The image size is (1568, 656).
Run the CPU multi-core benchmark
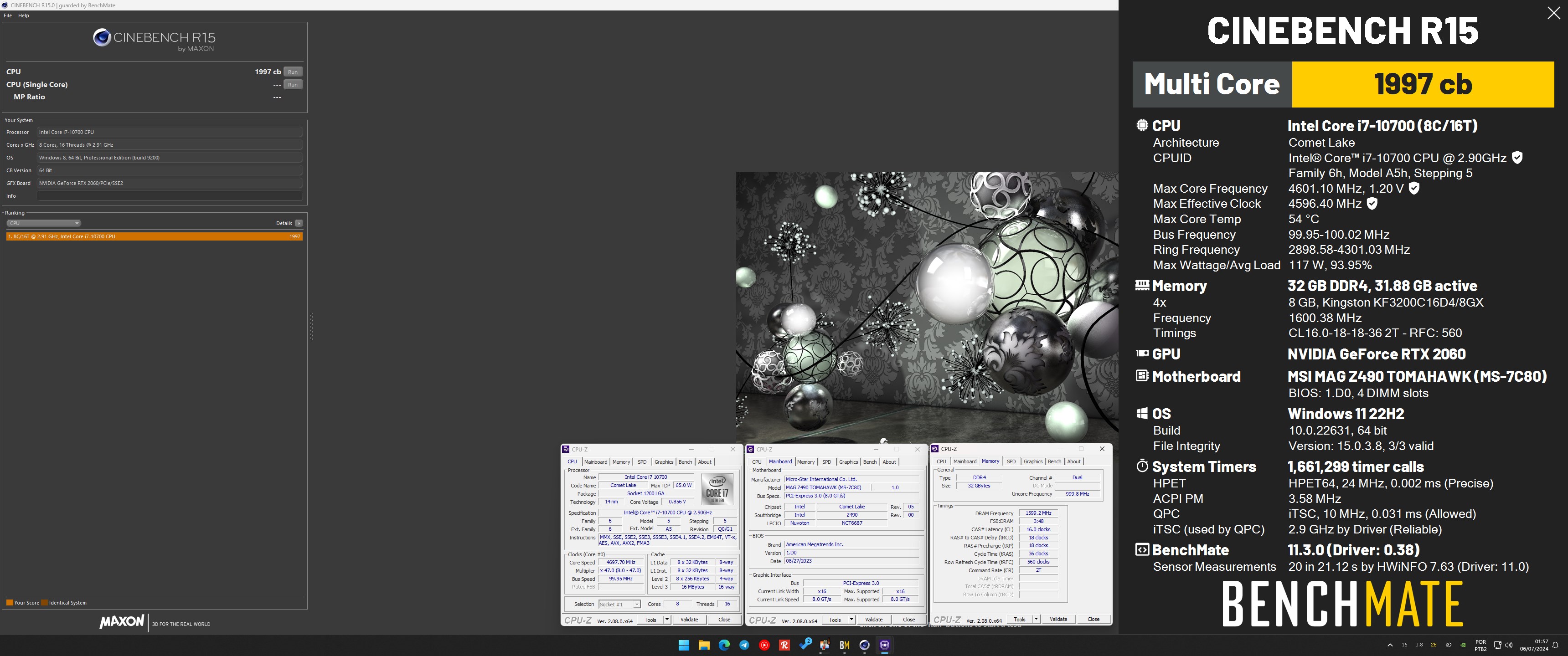[293, 72]
